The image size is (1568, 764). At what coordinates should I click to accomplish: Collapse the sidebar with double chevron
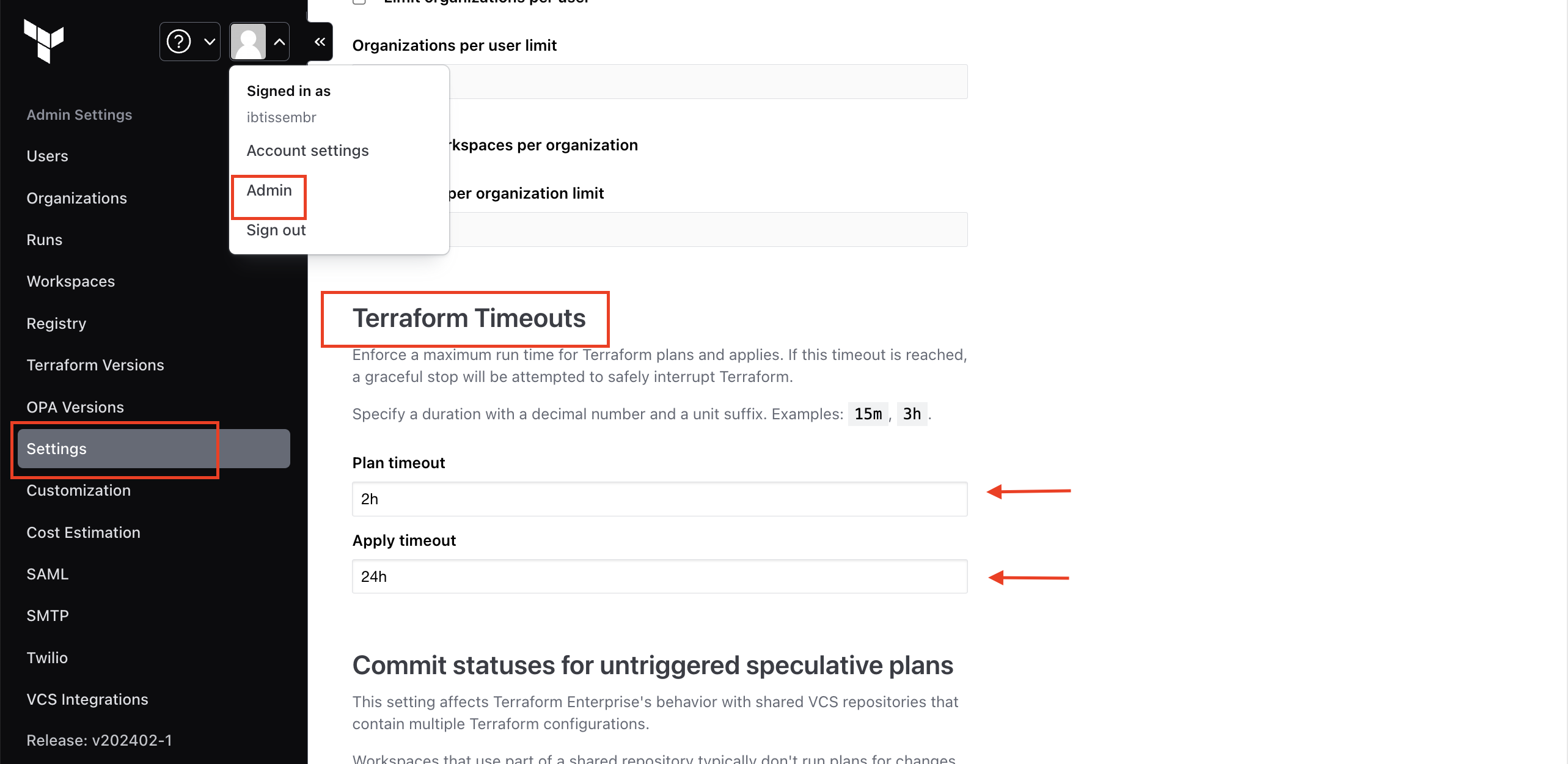tap(320, 42)
